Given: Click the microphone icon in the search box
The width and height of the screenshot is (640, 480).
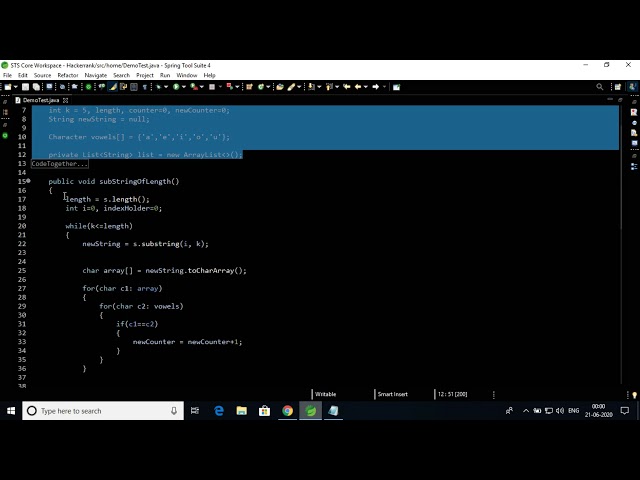Looking at the screenshot, I should coord(173,411).
